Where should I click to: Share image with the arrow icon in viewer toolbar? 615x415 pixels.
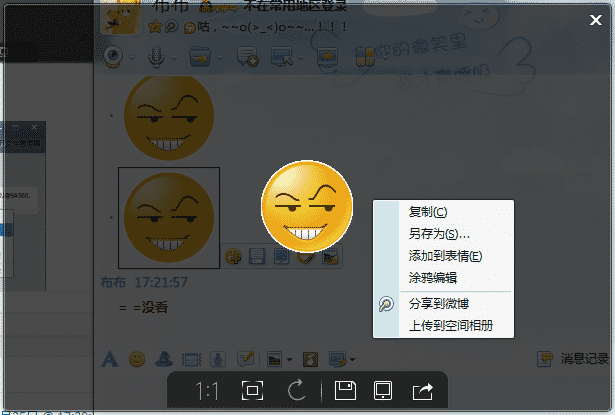[x=422, y=391]
